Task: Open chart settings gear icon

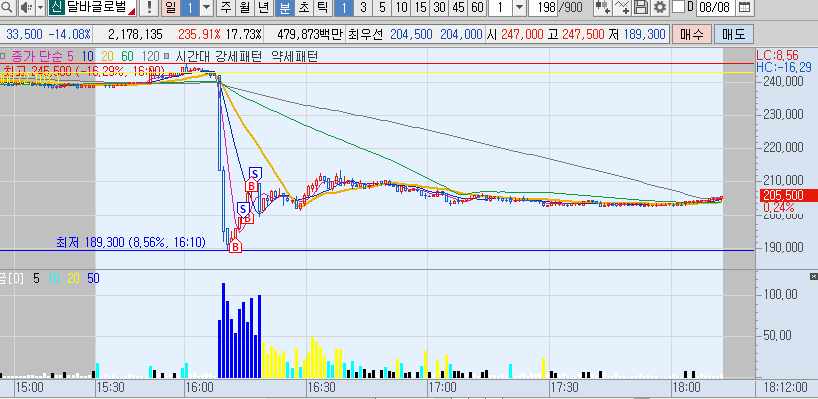Action: coord(660,7)
